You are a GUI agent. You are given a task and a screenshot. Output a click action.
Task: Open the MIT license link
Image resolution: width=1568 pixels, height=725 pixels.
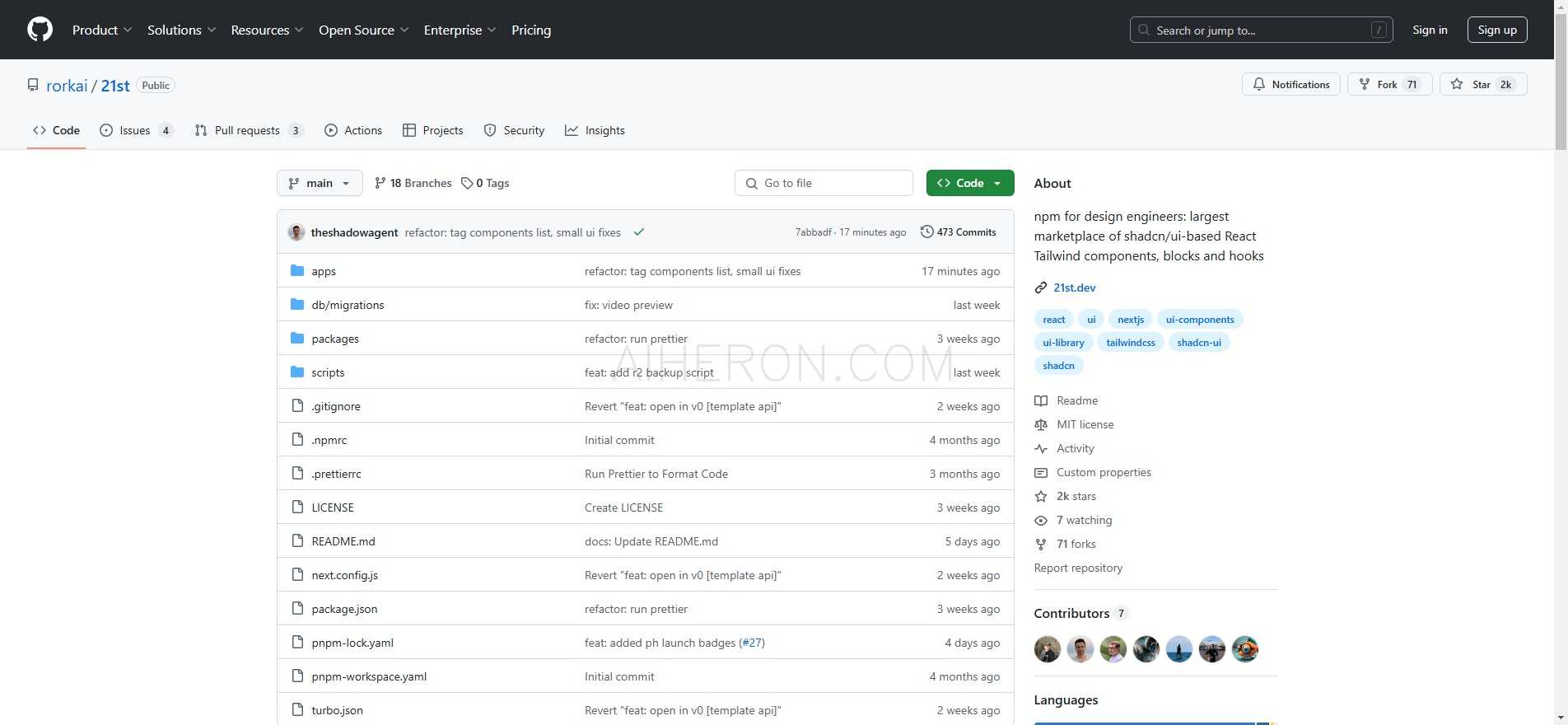tap(1075, 424)
